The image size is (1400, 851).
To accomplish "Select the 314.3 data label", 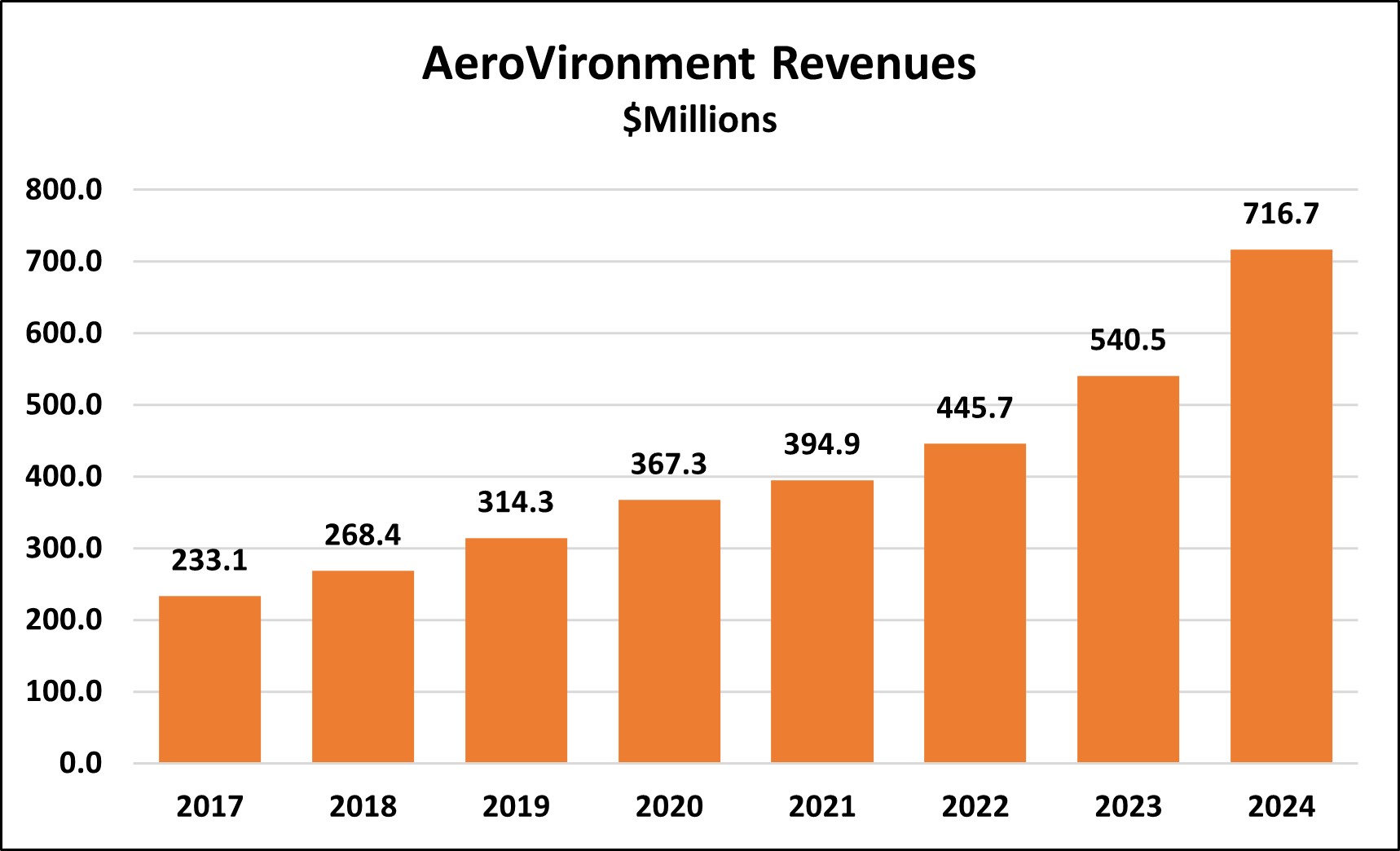I will [x=516, y=502].
